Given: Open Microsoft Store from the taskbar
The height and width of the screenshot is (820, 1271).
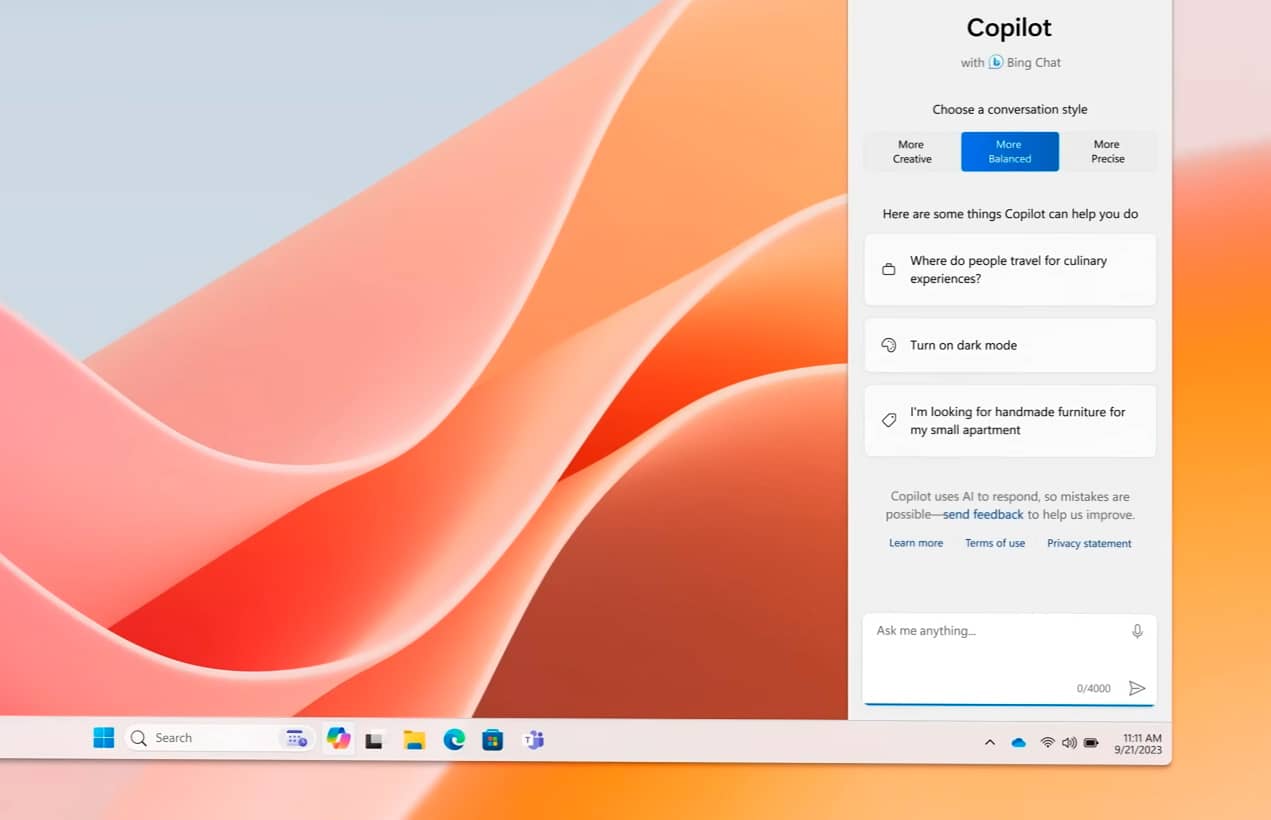Looking at the screenshot, I should coord(493,740).
